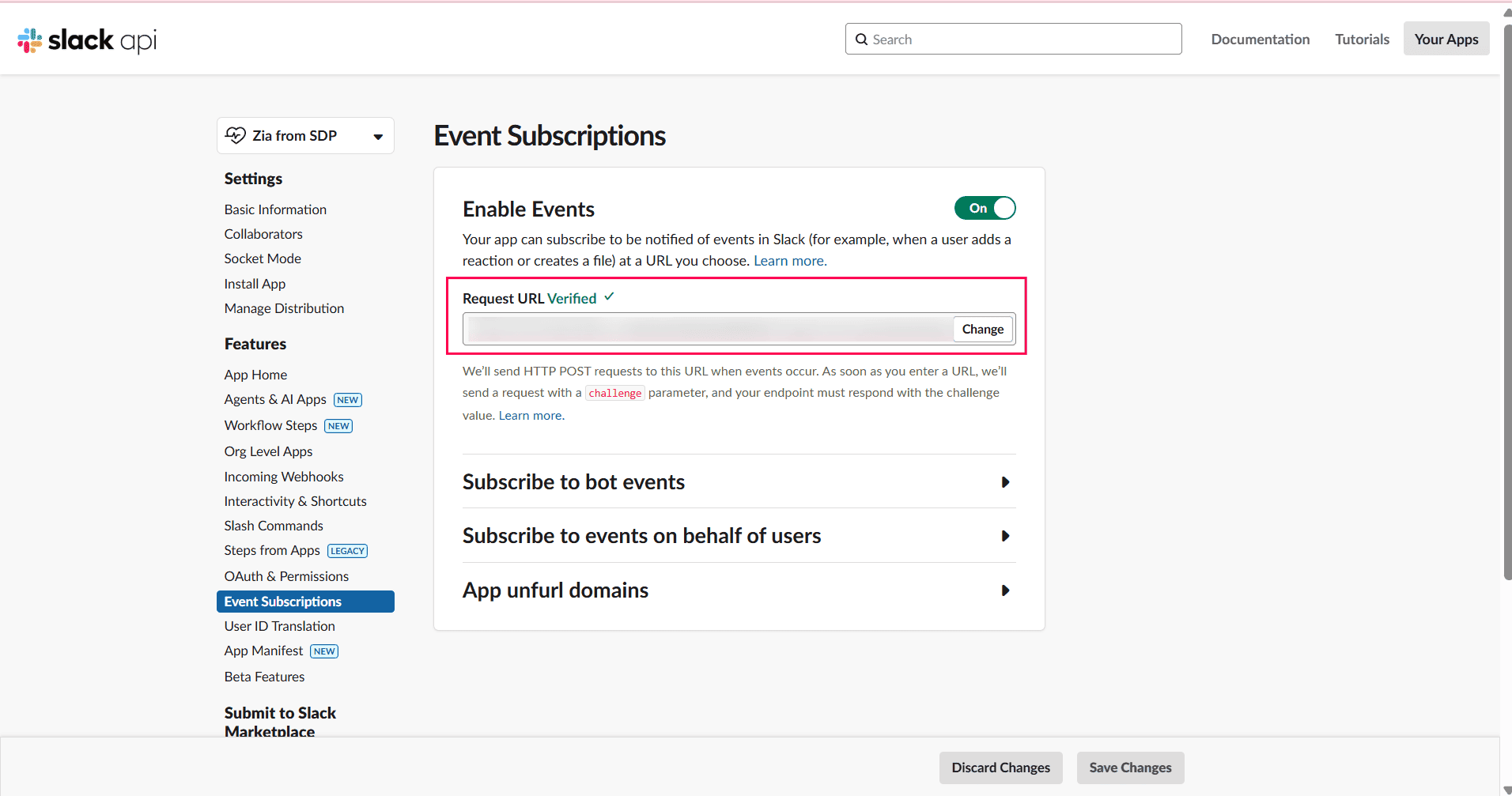Open the Zia from SDP app dropdown
Viewport: 1512px width, 796px height.
coord(378,137)
